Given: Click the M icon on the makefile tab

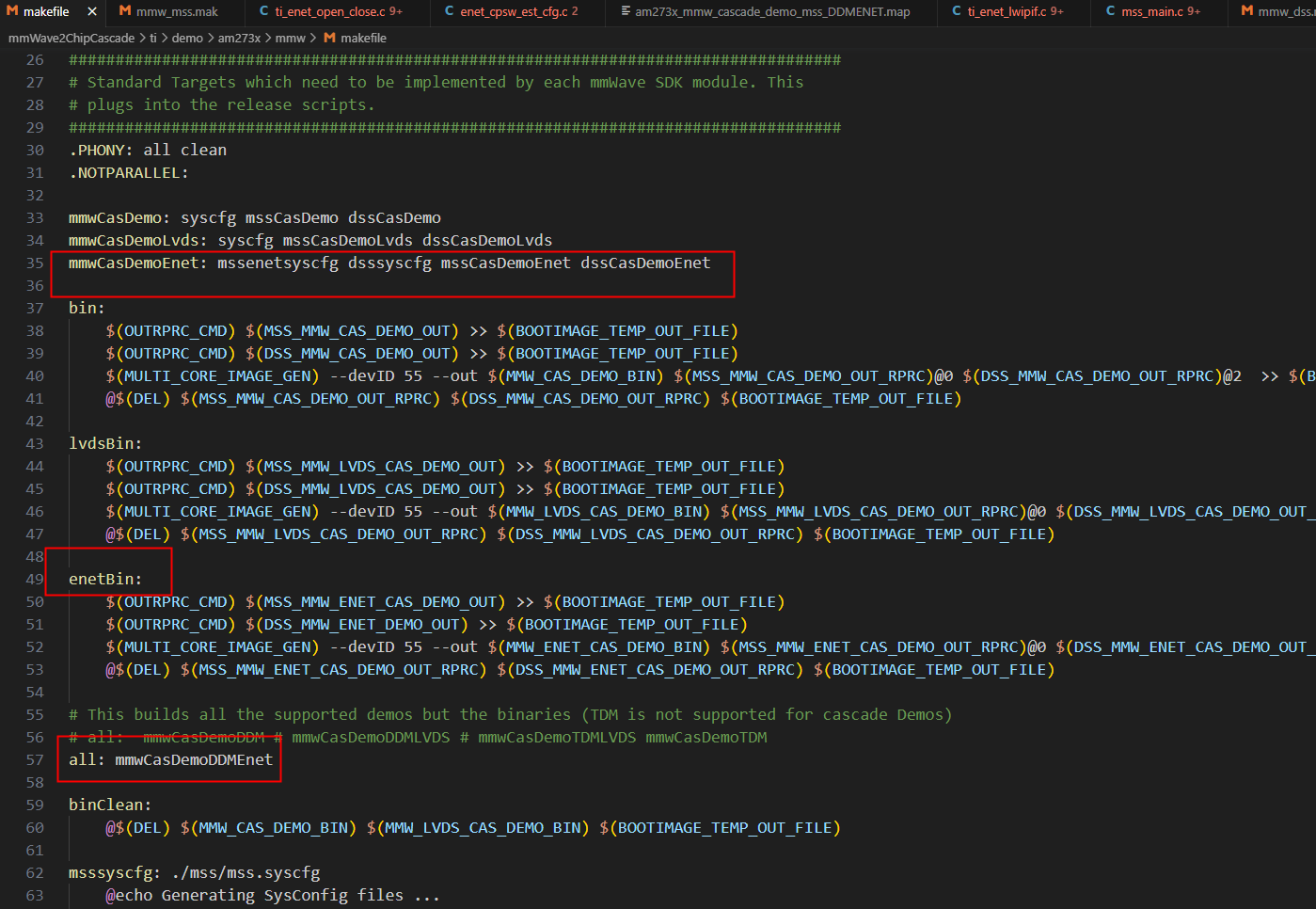Looking at the screenshot, I should pos(12,11).
